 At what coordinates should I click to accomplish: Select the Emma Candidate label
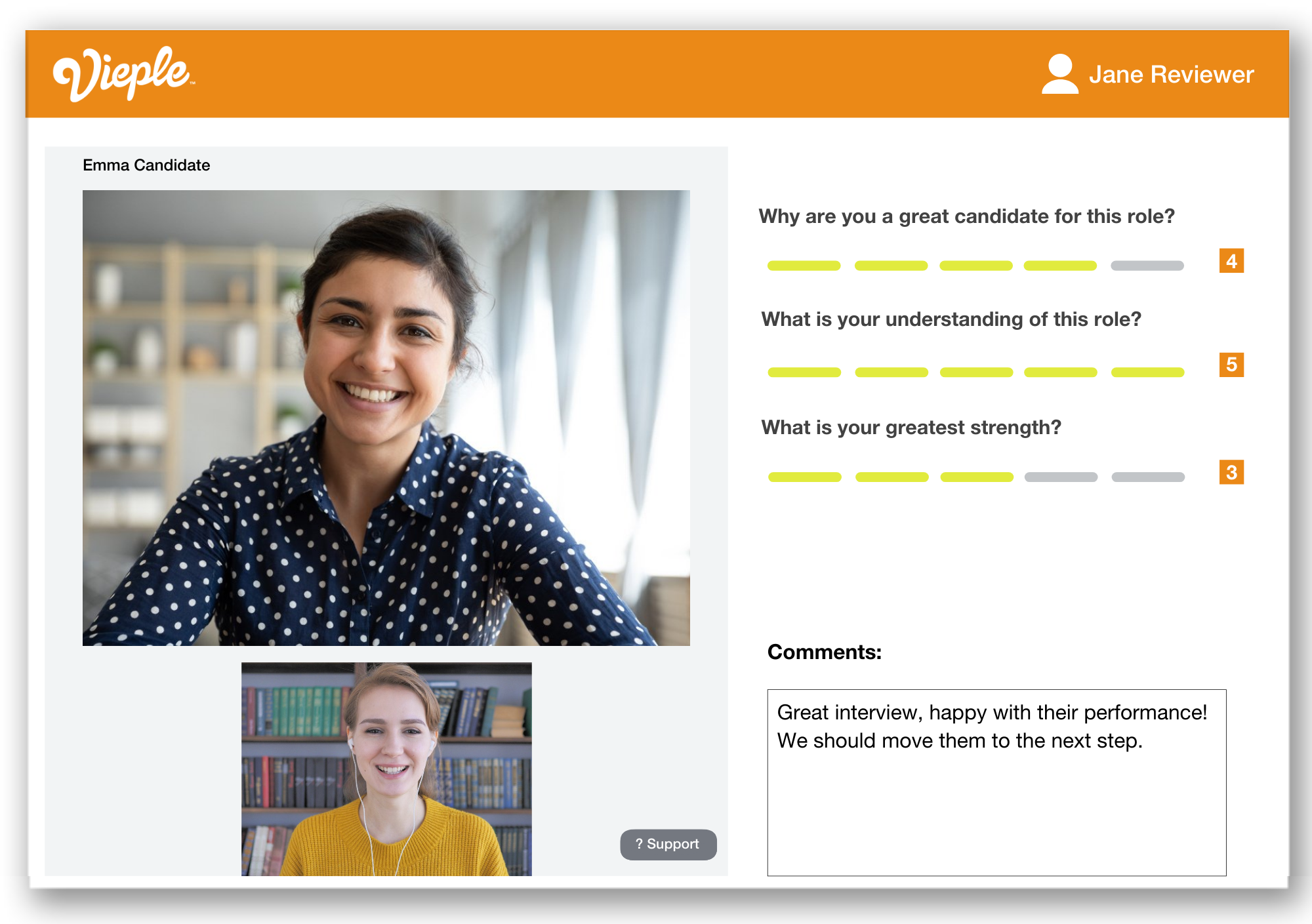click(146, 165)
